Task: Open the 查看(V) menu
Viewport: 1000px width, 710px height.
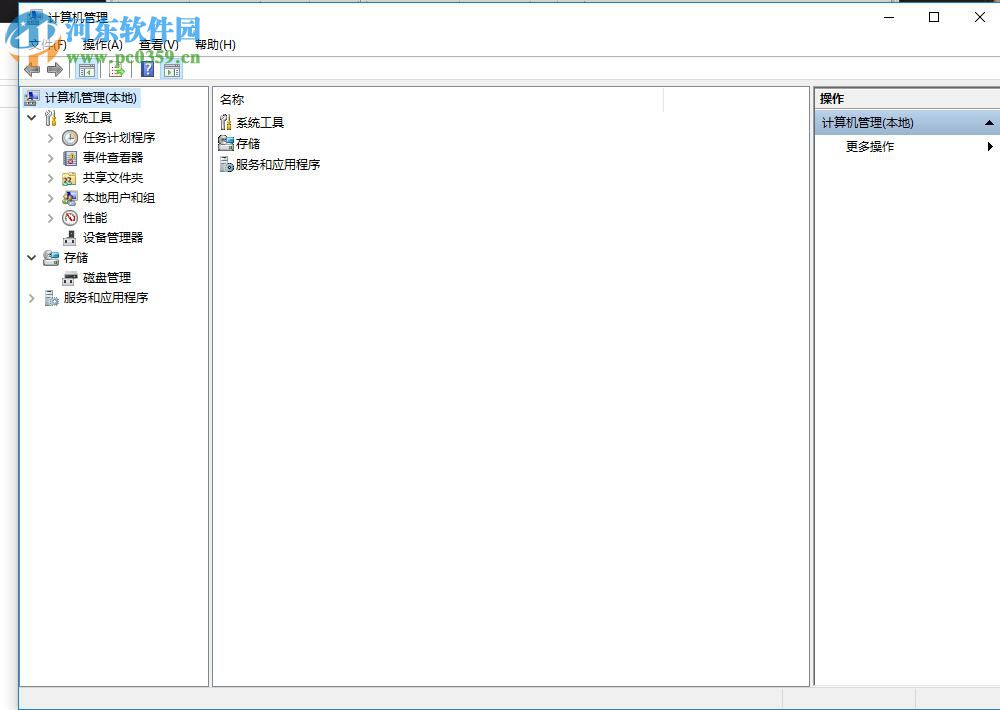Action: [159, 45]
